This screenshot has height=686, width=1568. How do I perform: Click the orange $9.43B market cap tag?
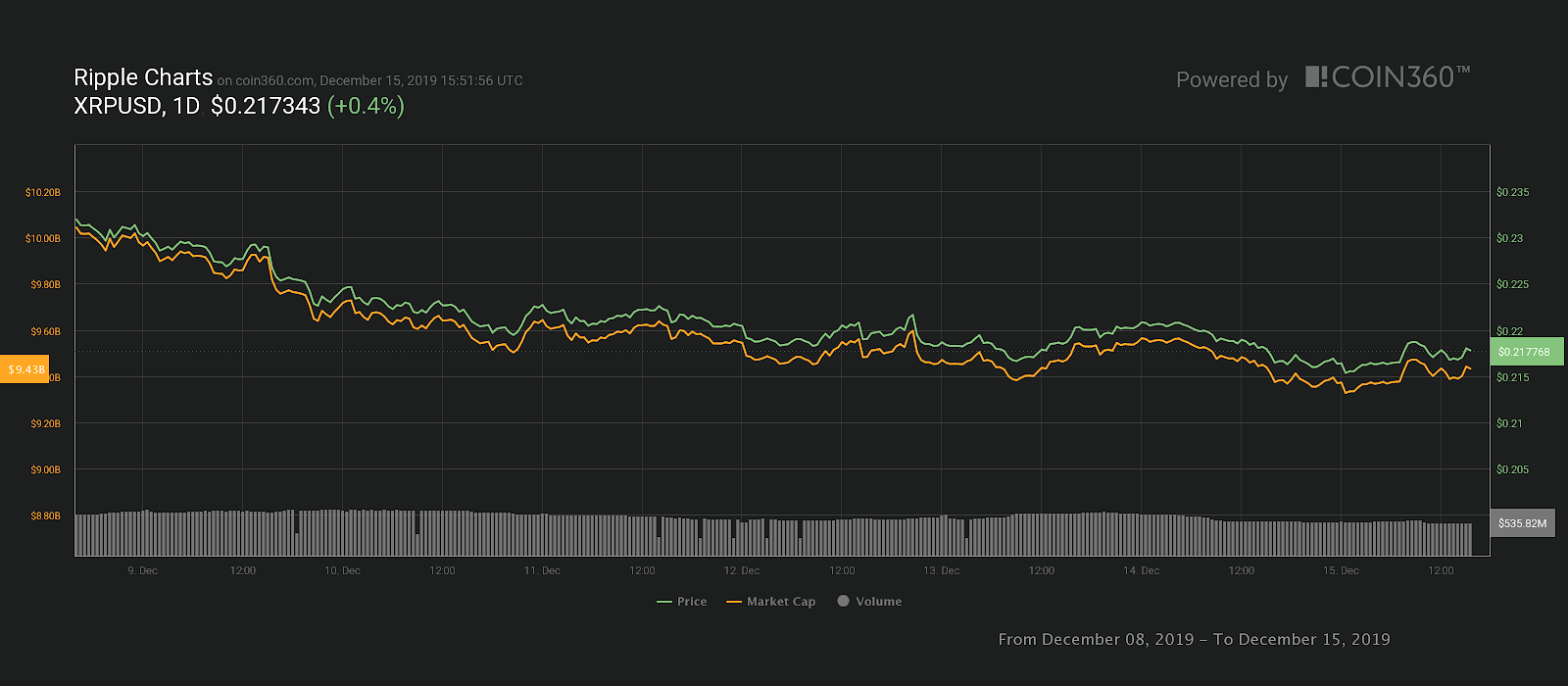(x=24, y=369)
